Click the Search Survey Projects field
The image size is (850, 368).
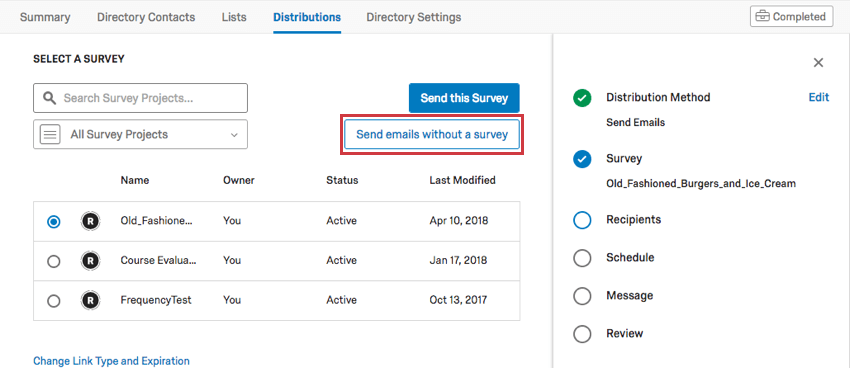(x=140, y=98)
